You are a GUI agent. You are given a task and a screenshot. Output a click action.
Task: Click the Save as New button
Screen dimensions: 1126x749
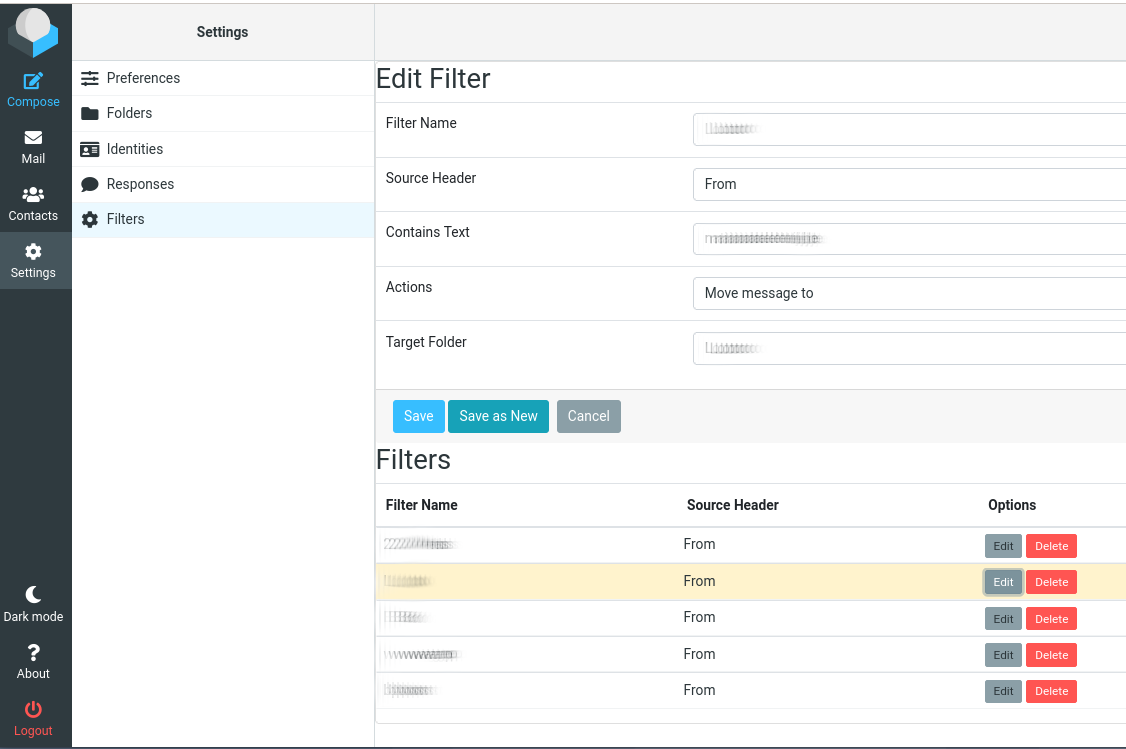point(498,417)
